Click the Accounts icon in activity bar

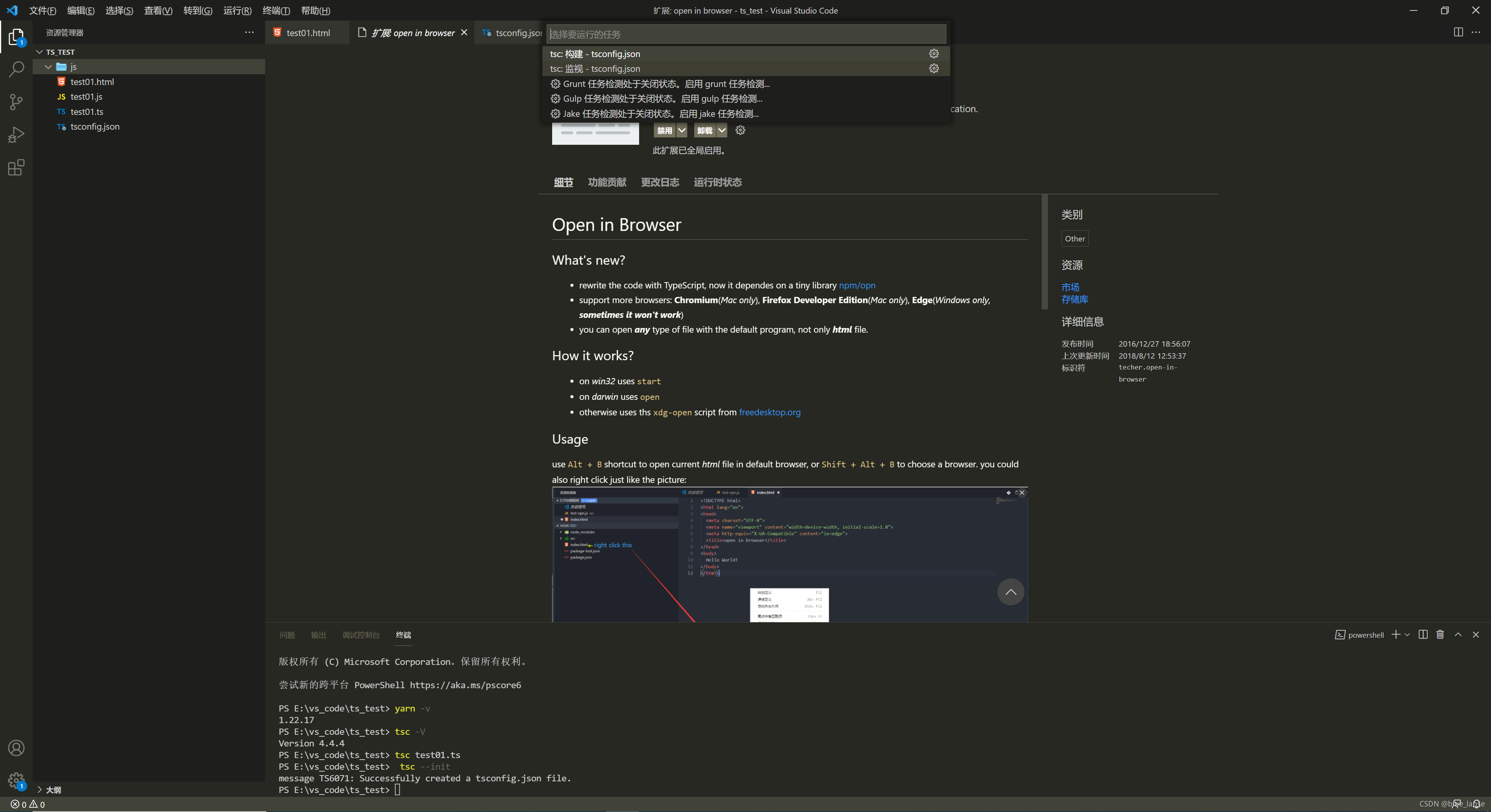(16, 748)
